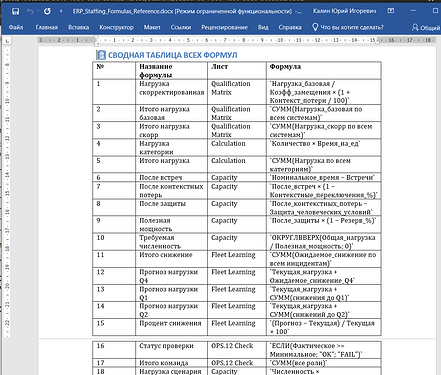The image size is (441, 375).
Task: Click cell 'Прогноз нагрузки Q1'
Action: tap(171, 293)
